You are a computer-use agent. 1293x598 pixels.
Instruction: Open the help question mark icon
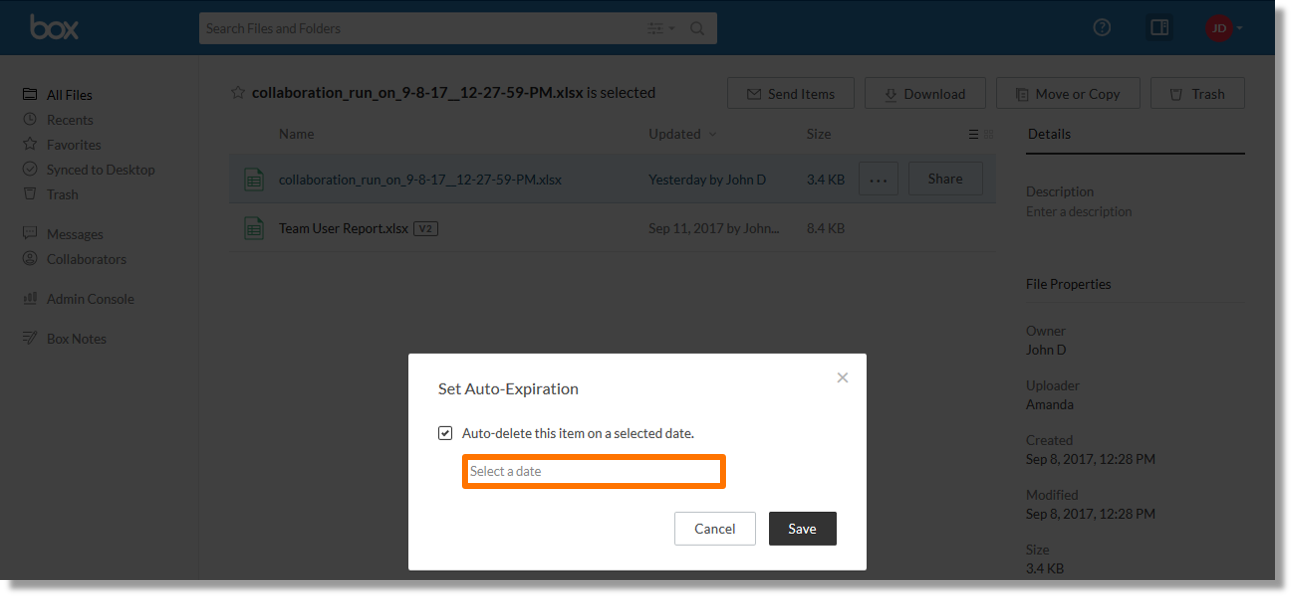click(x=1102, y=28)
